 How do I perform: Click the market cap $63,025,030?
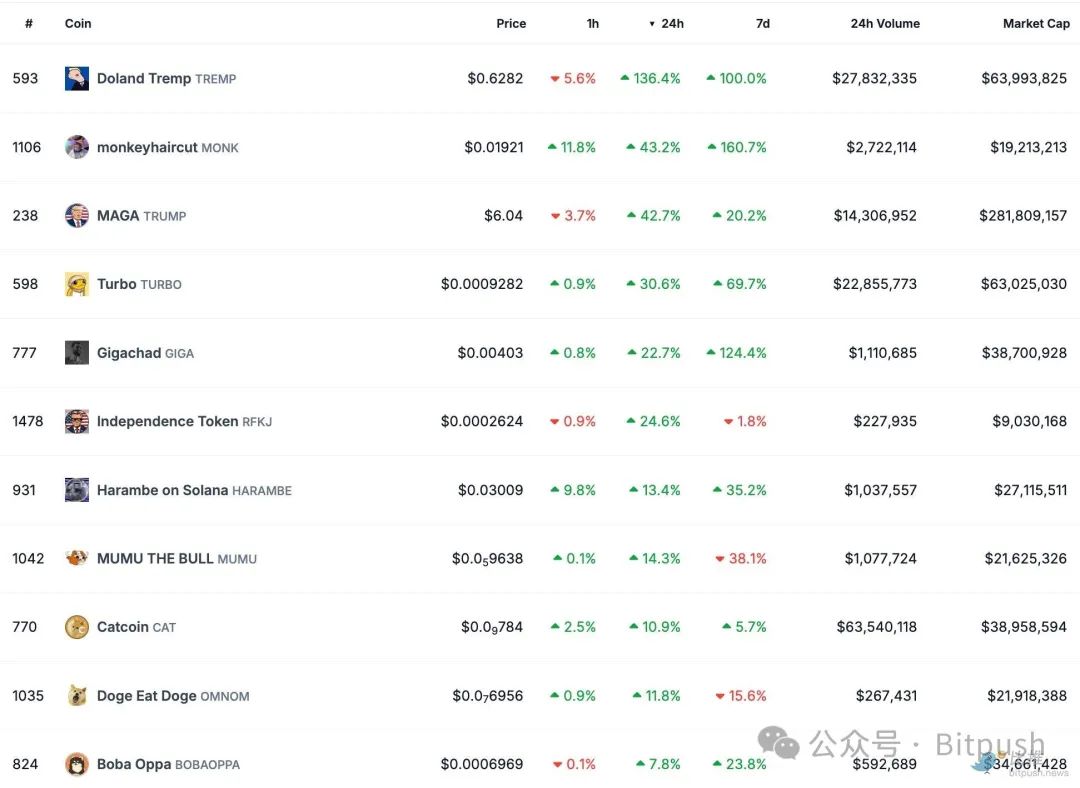1024,284
